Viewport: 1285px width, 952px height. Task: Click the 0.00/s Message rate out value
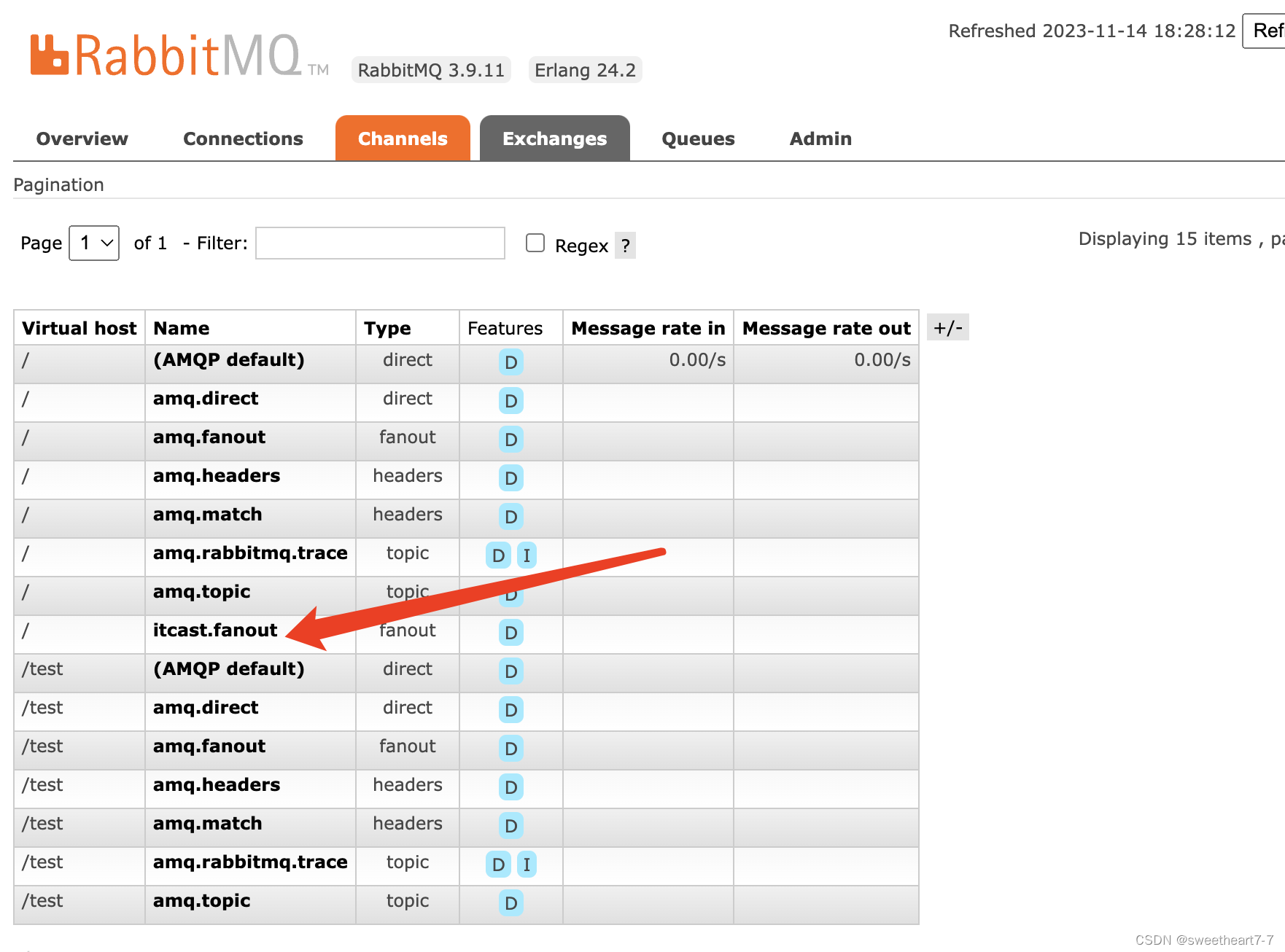point(882,360)
